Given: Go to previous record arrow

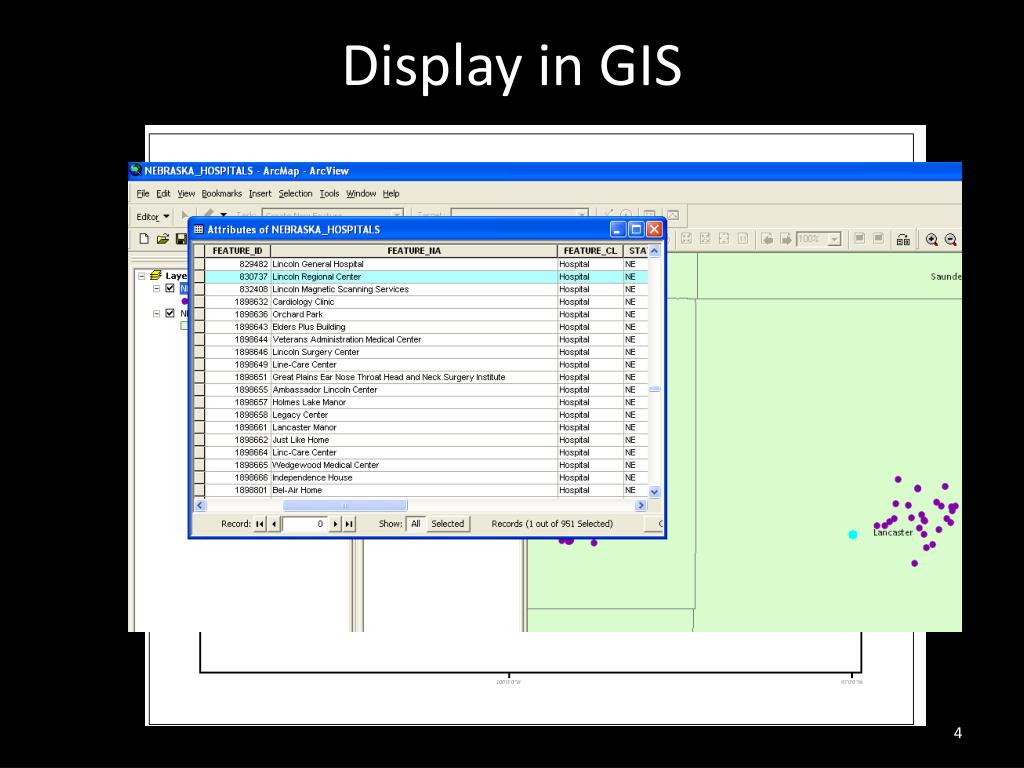Looking at the screenshot, I should click(x=274, y=524).
